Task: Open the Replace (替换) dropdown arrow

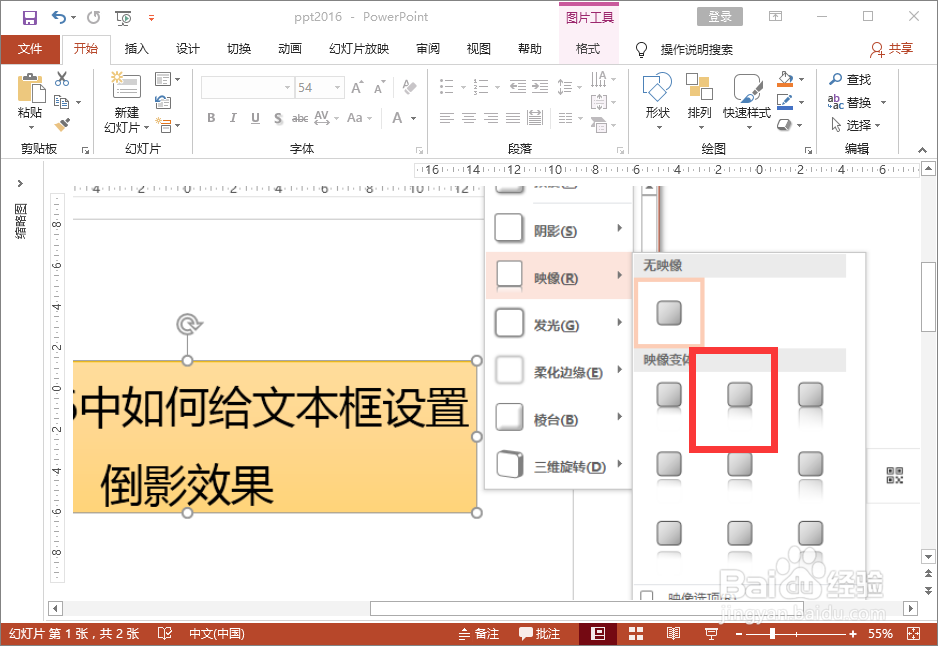Action: point(883,102)
